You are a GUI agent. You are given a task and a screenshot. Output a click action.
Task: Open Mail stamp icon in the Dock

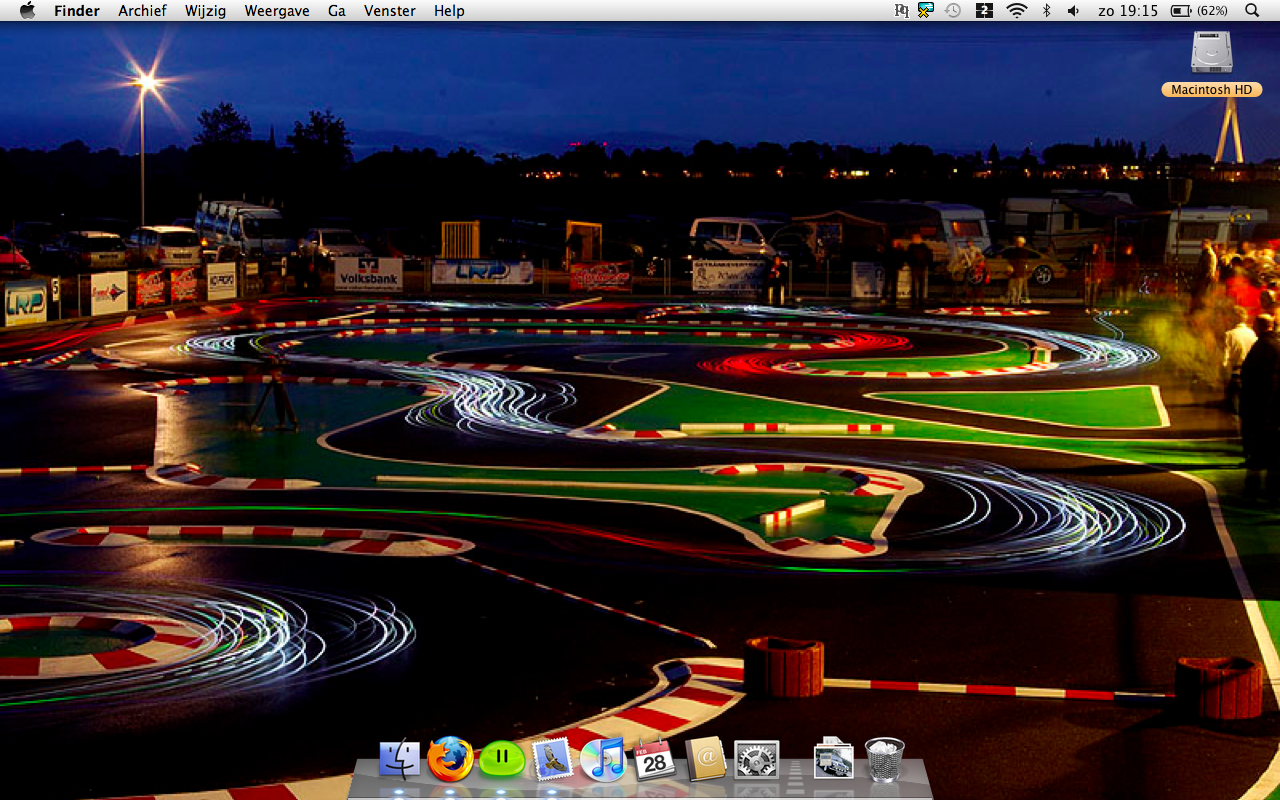[553, 760]
